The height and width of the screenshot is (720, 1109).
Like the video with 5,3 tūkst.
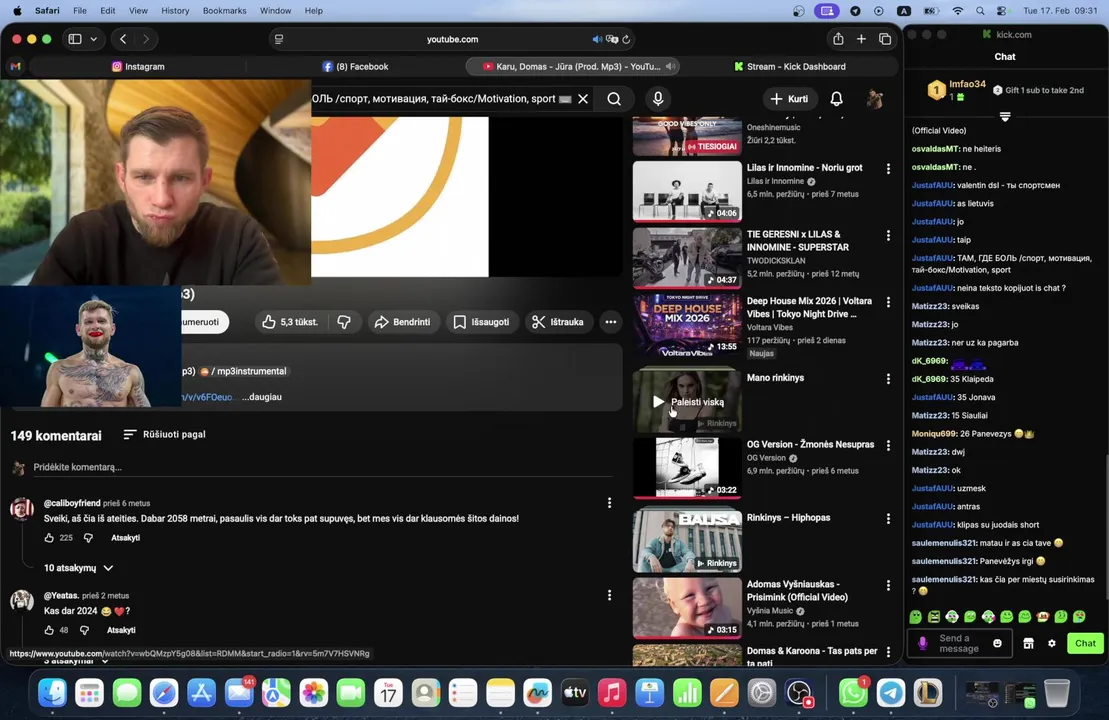(290, 322)
